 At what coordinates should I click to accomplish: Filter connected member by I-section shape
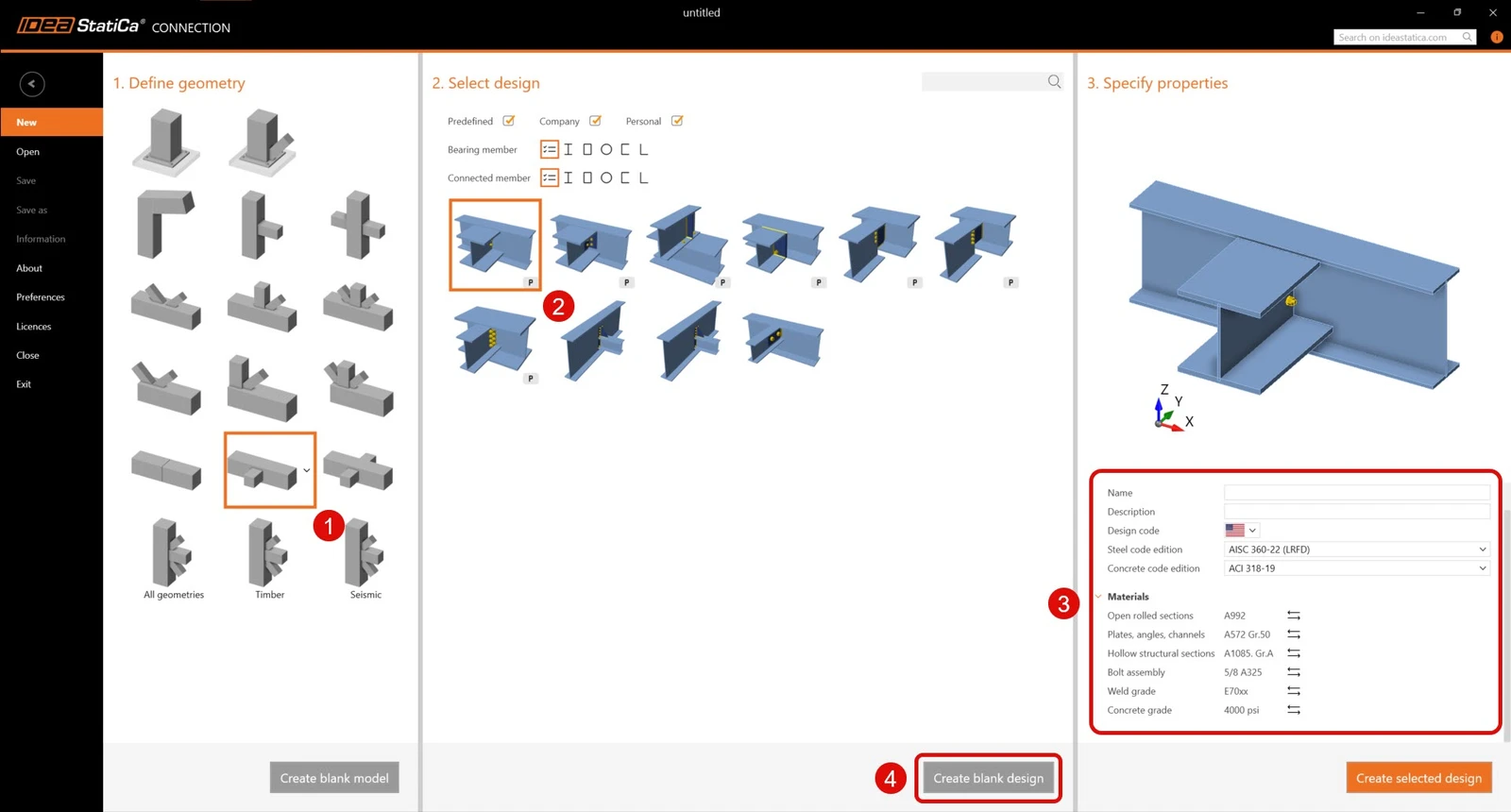click(x=569, y=178)
